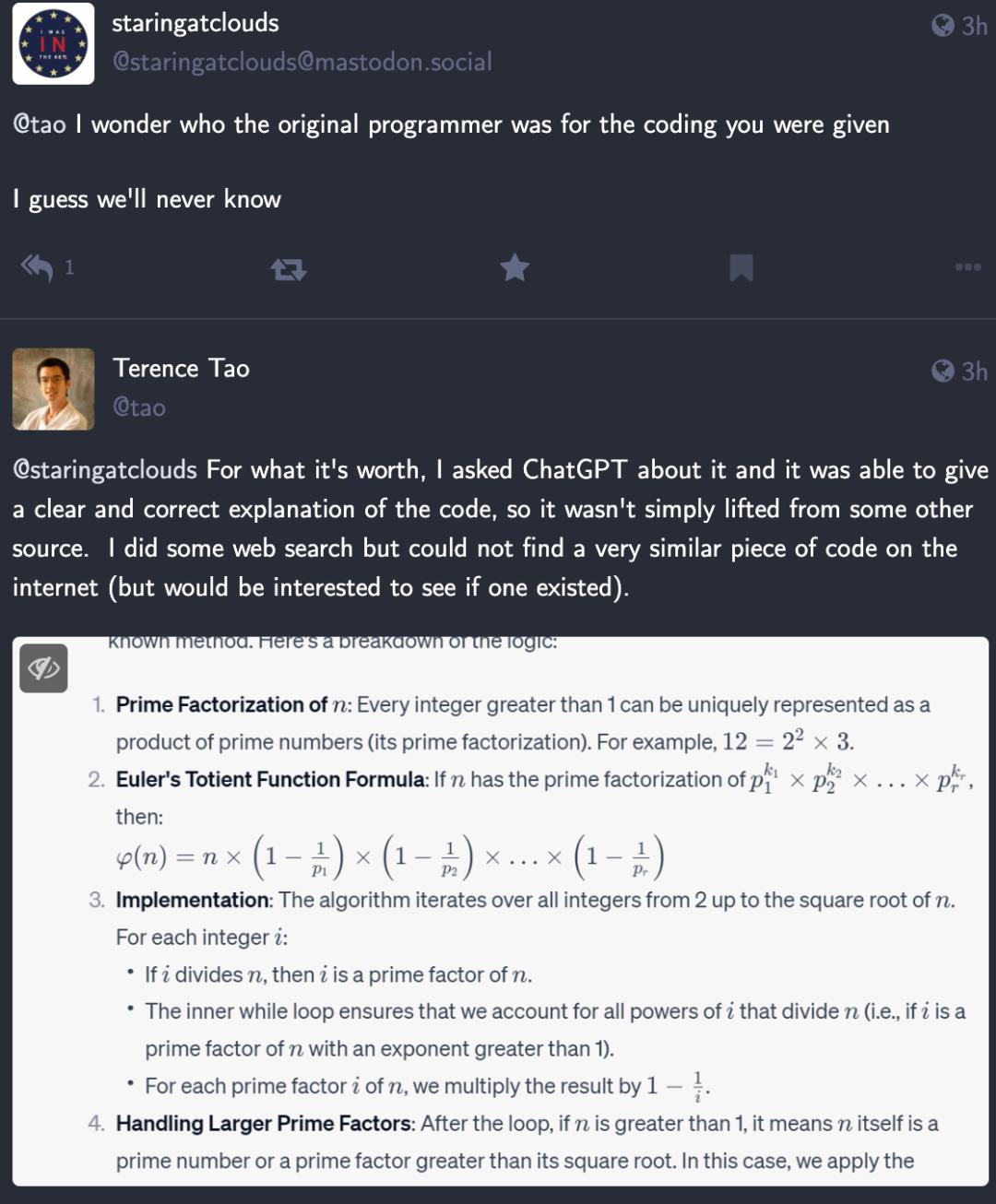996x1204 pixels.
Task: Boost the staringatclouds post
Action: (289, 268)
